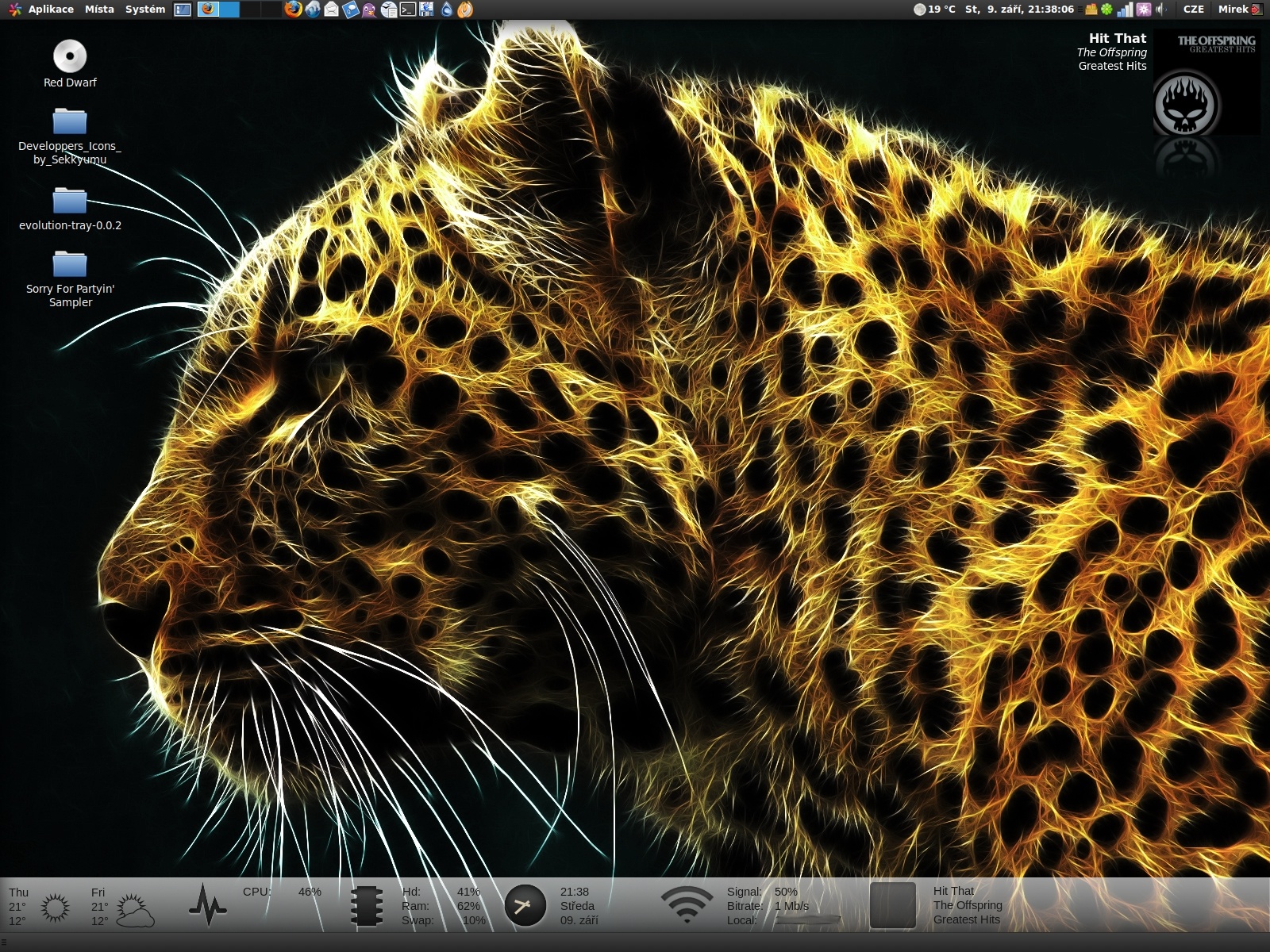
Task: Launch Firefox from the panel launcher
Action: [x=294, y=10]
